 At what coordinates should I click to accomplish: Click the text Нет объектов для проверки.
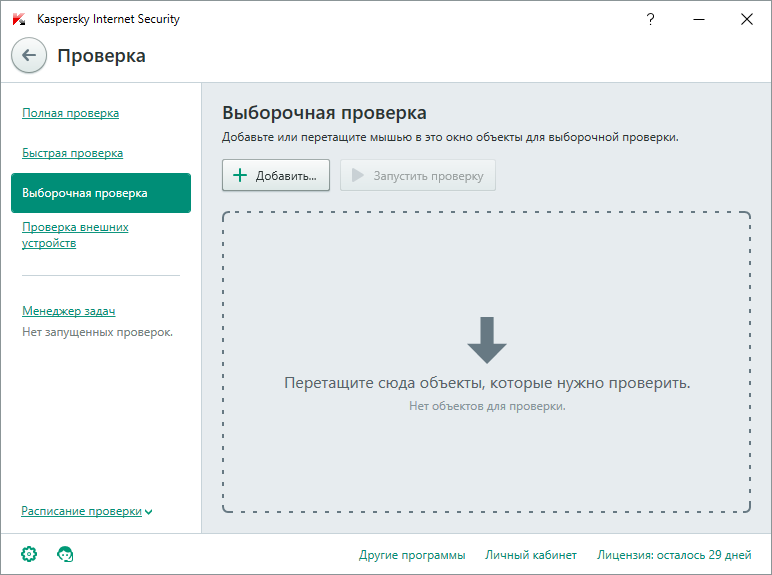pyautogui.click(x=487, y=406)
